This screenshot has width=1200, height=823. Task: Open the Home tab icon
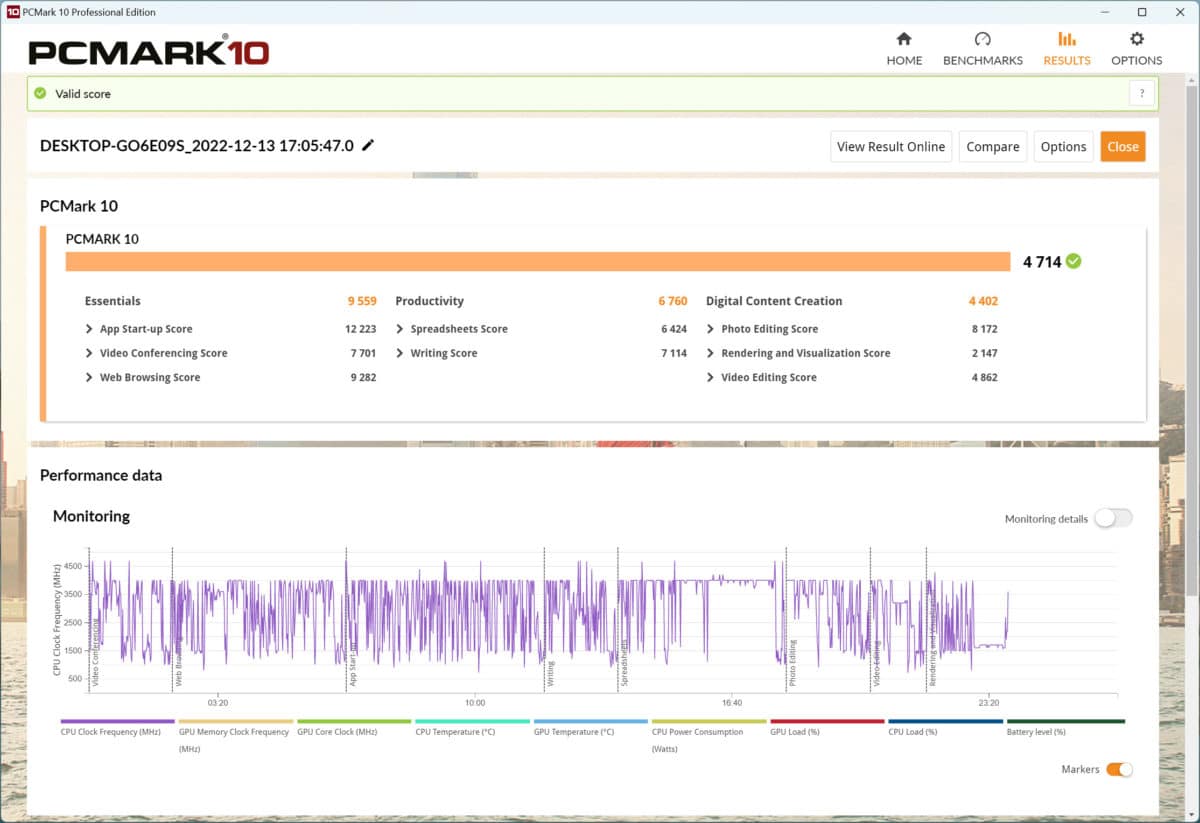click(904, 40)
